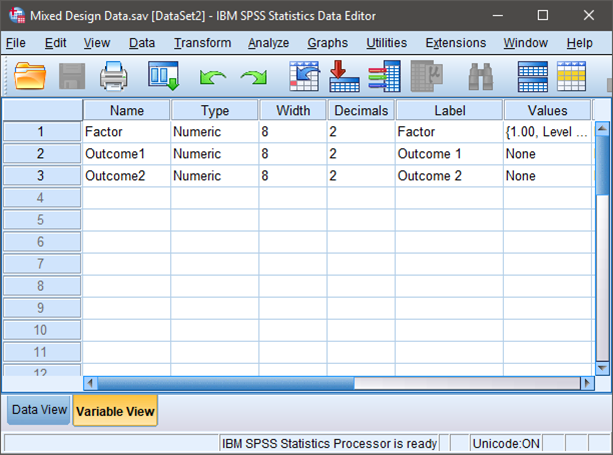Click the Run descriptive statistics icon
Screen dimensions: 613x455
point(427,76)
